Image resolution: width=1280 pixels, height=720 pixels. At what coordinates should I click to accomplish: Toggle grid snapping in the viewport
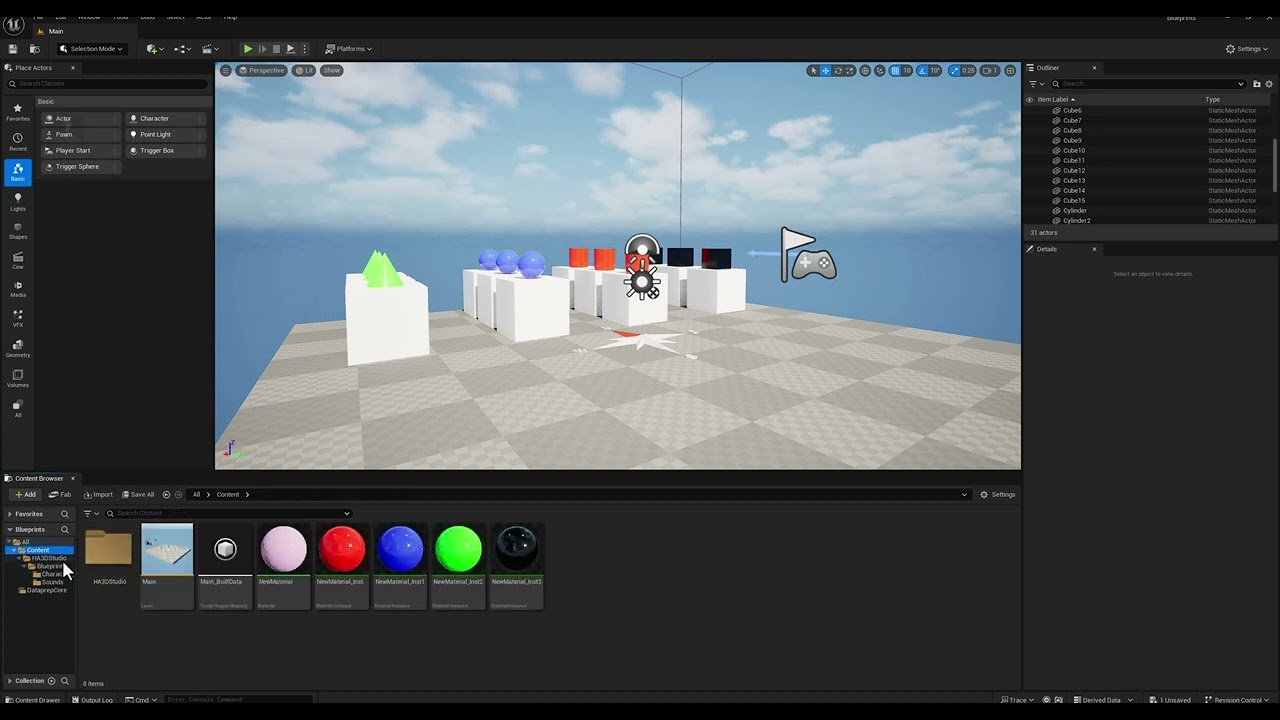(895, 71)
